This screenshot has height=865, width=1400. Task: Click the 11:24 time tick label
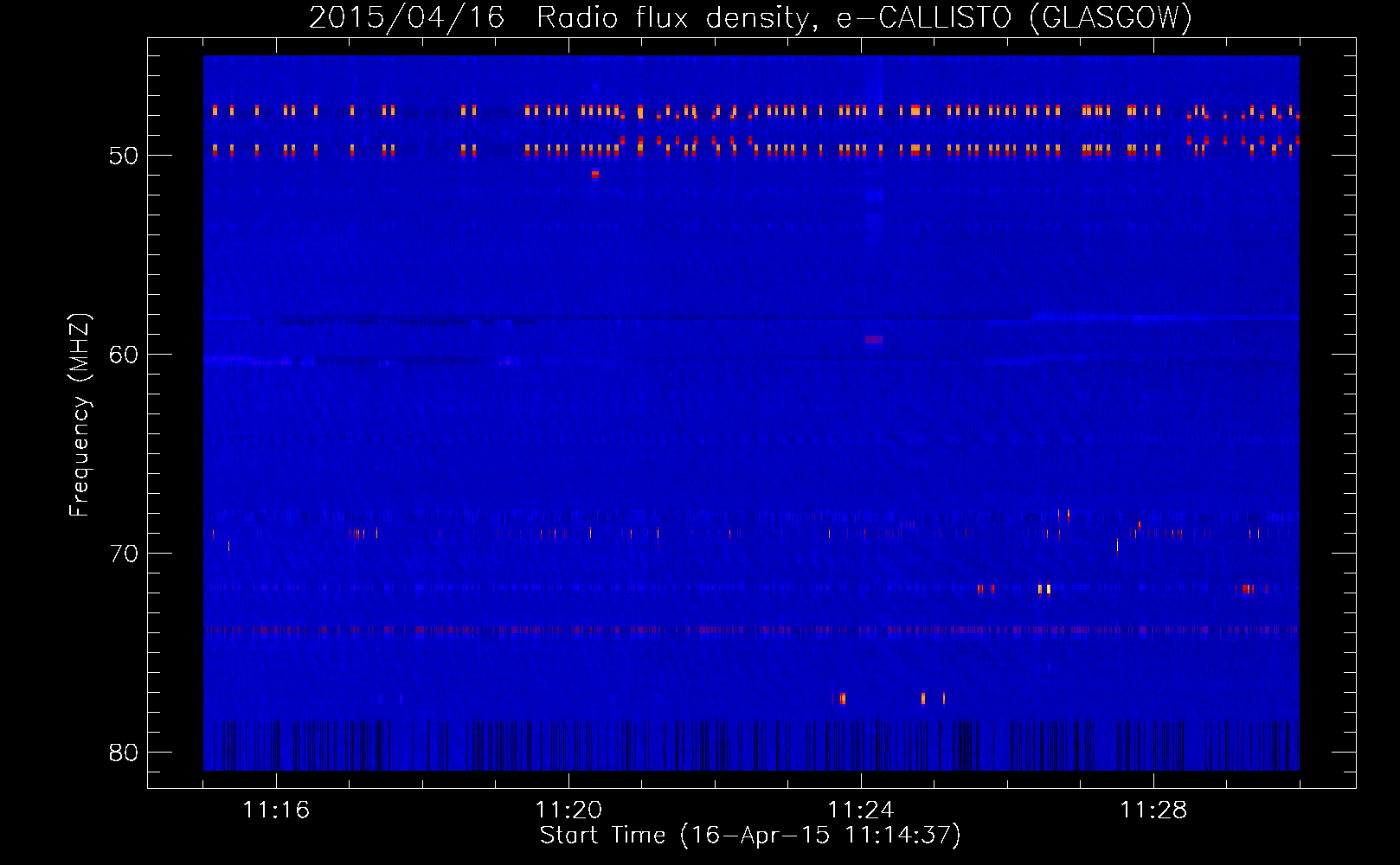(861, 811)
